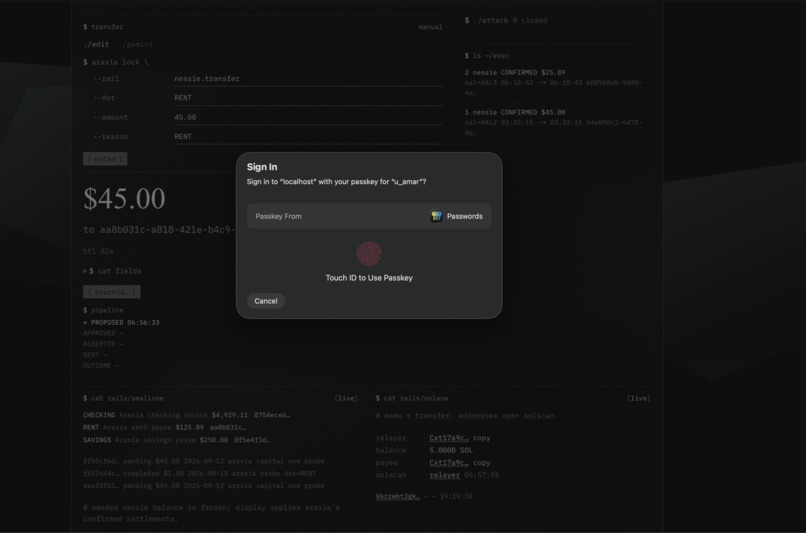The height and width of the screenshot is (533, 806).
Task: Switch to the ./gemini tab
Action: [136, 45]
